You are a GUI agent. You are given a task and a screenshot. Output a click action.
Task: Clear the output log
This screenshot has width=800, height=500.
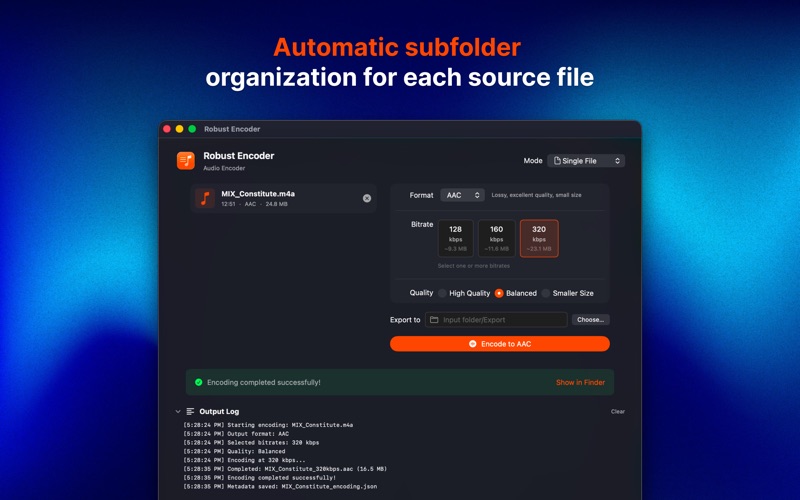point(618,411)
